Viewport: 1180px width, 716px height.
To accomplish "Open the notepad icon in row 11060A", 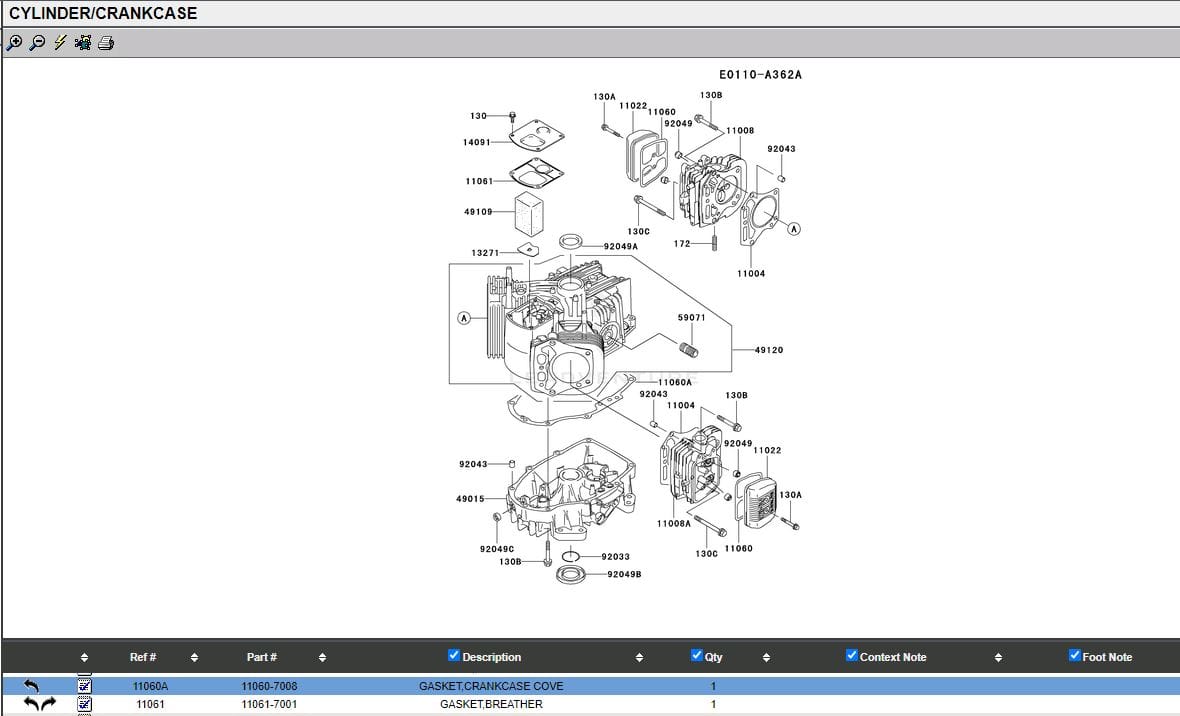I will pyautogui.click(x=85, y=686).
